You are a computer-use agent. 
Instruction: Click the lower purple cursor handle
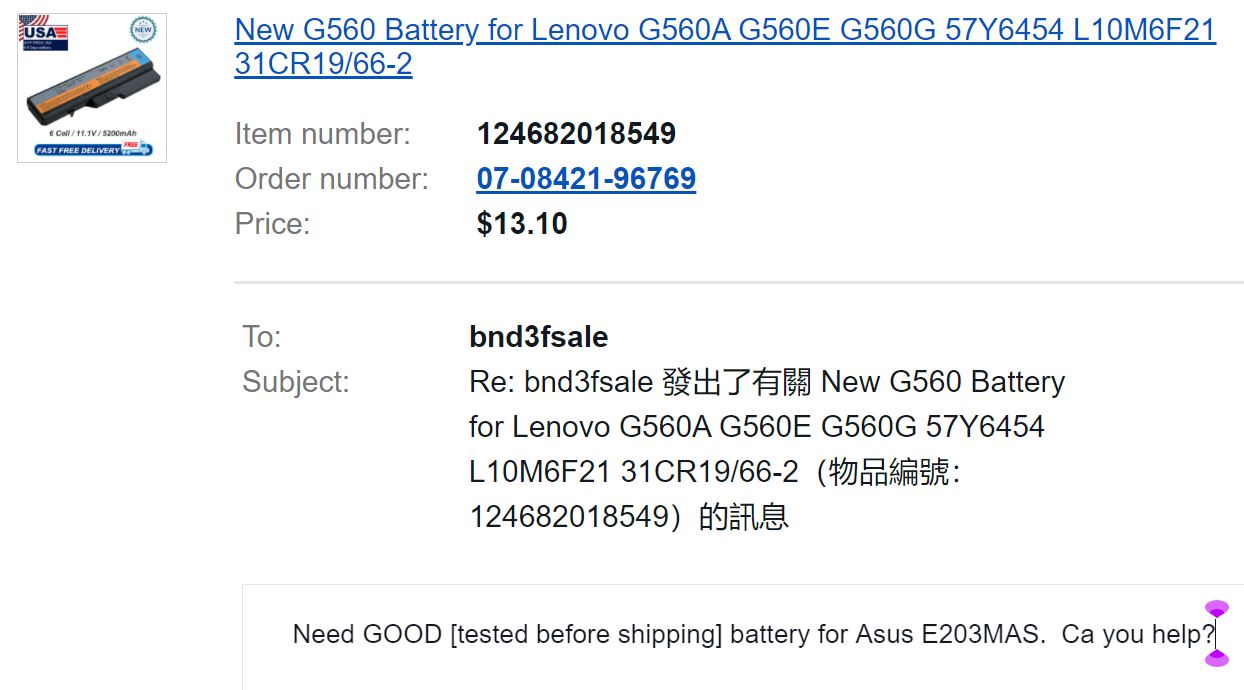[x=1216, y=658]
